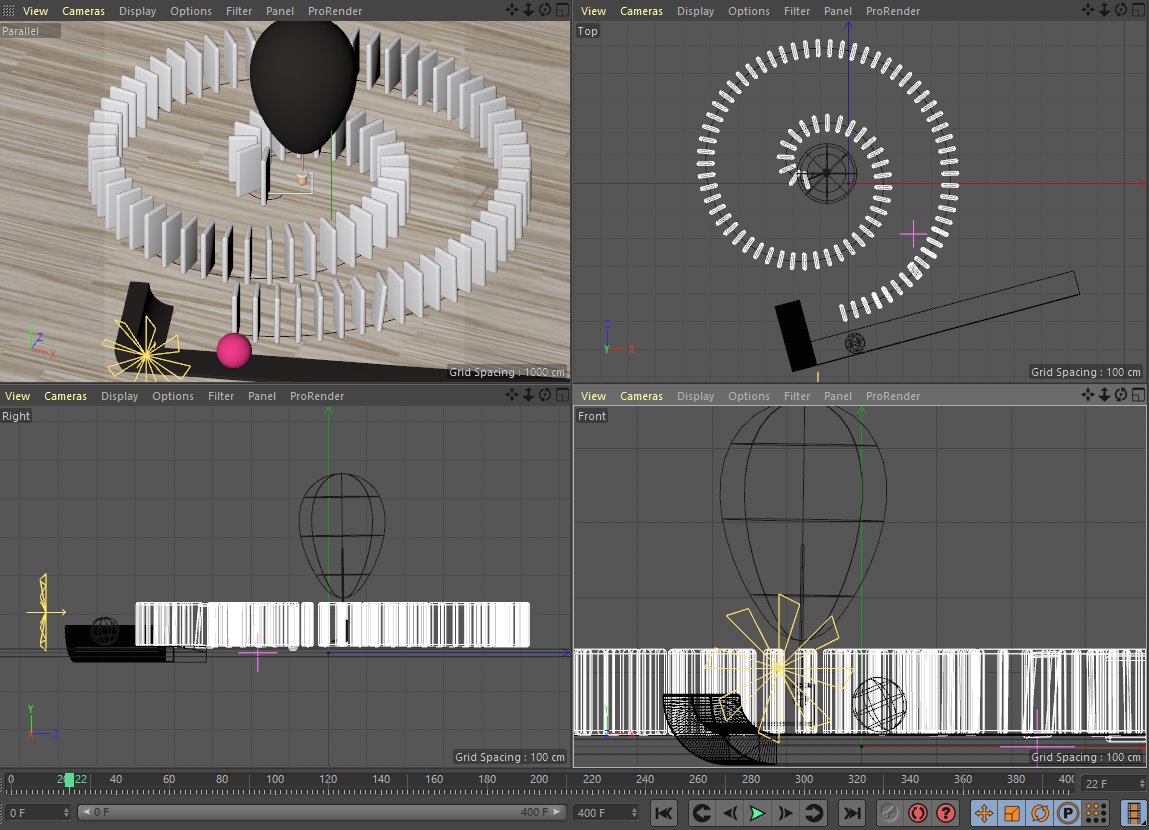The width and height of the screenshot is (1149, 830).
Task: Toggle Keyframe Selection question mark button
Action: [x=946, y=813]
